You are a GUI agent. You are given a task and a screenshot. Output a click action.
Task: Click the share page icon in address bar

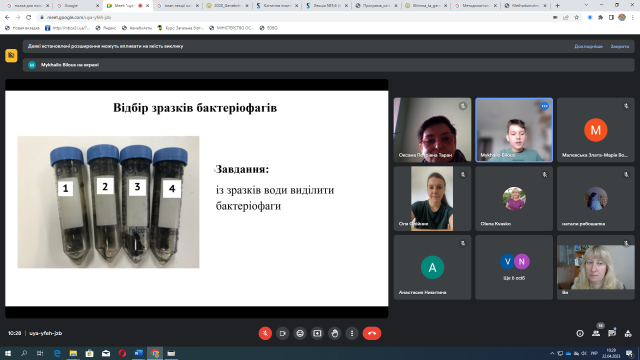(x=566, y=18)
